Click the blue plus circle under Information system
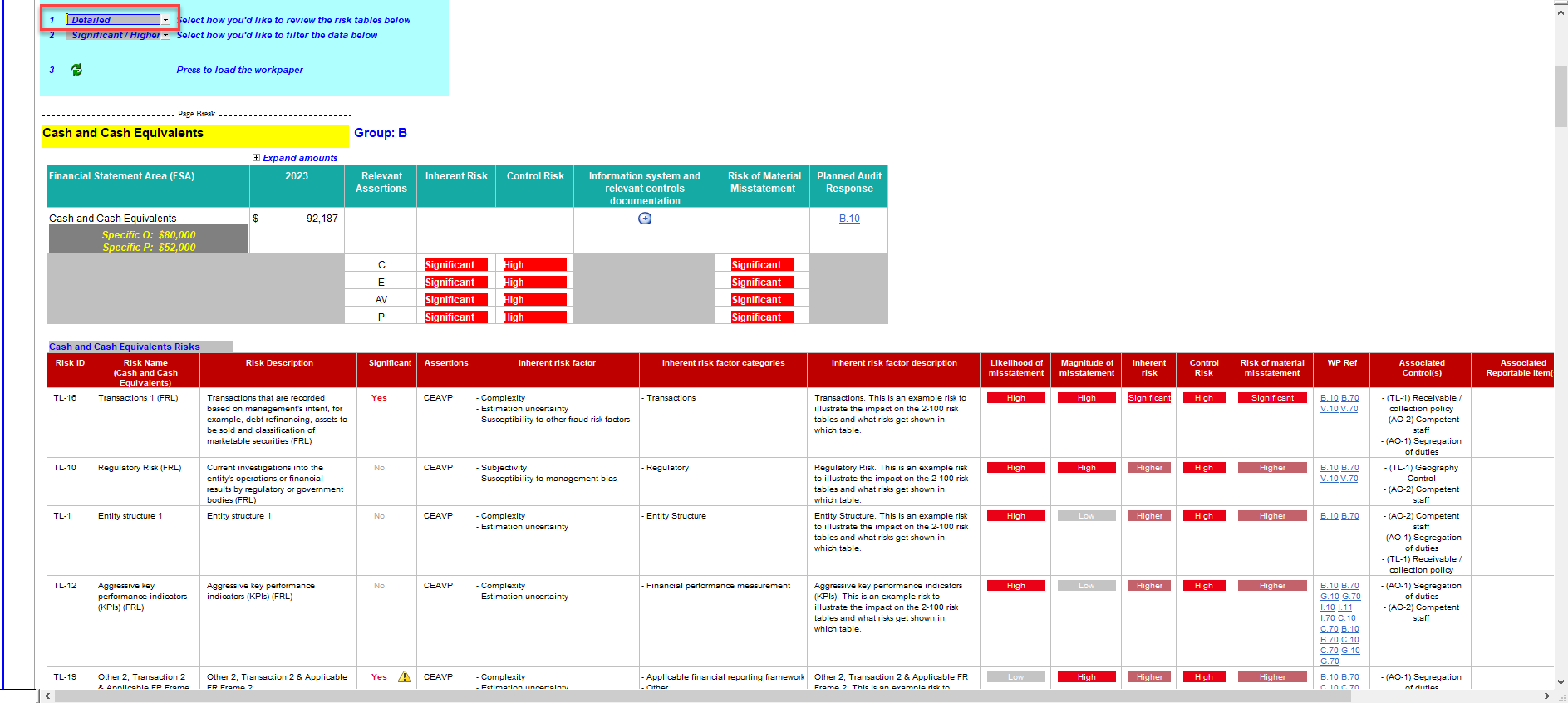Screen dimensions: 1568x703 645,219
